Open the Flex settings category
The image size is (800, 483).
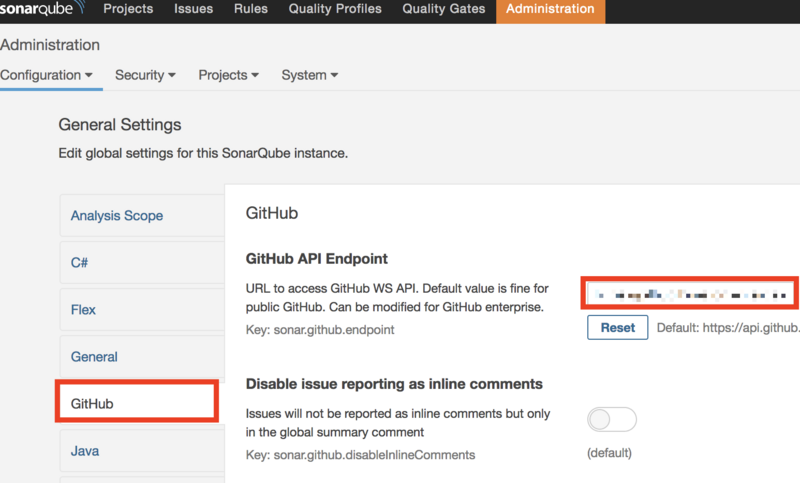click(142, 310)
